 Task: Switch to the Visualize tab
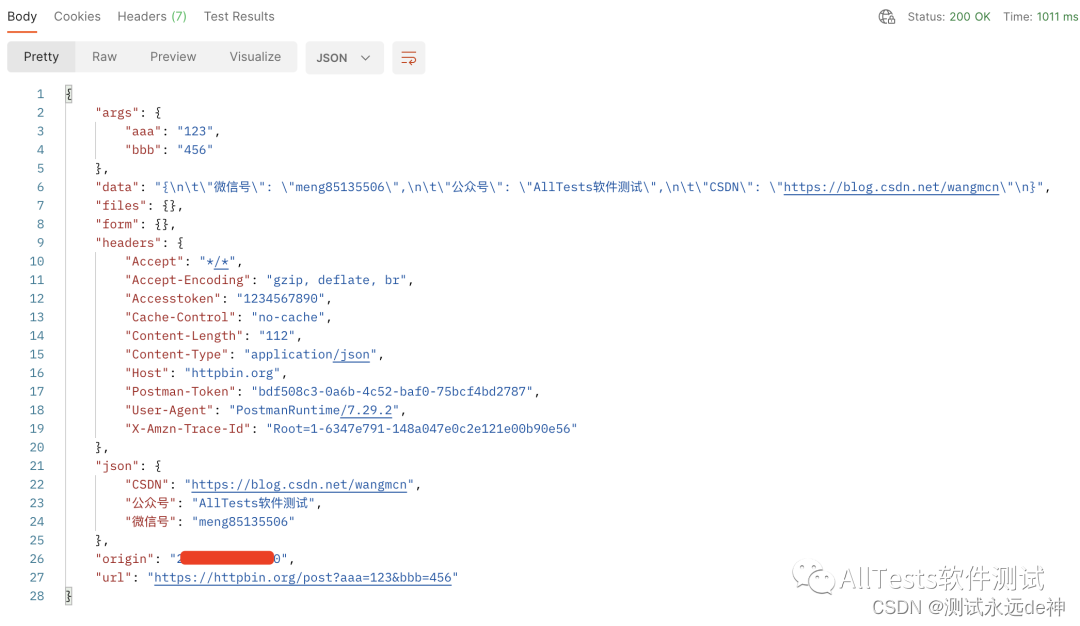(255, 57)
